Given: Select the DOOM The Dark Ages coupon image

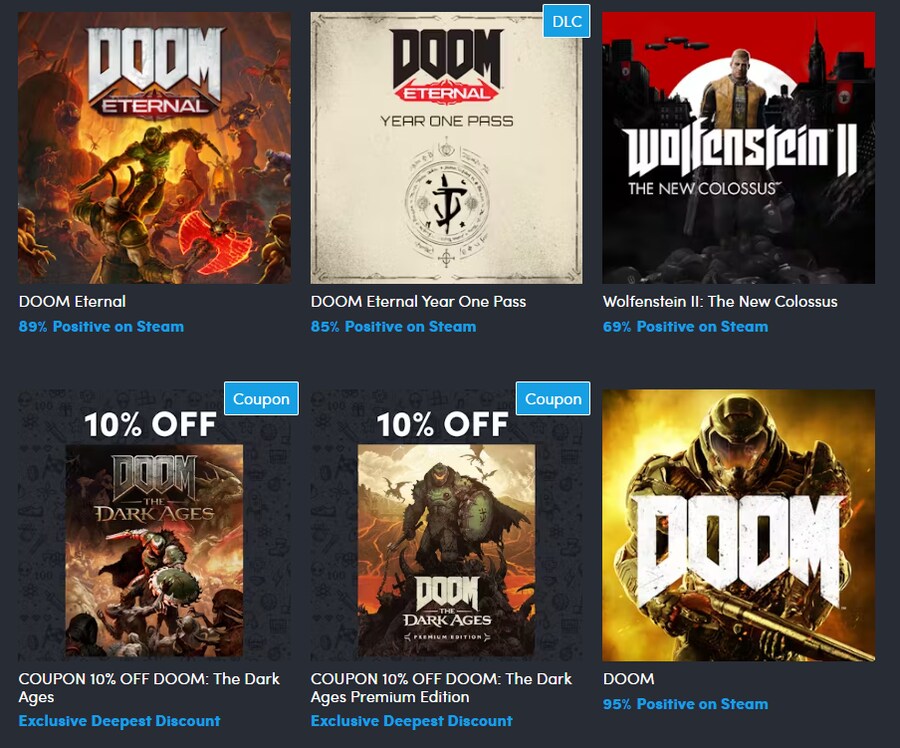Looking at the screenshot, I should 154,525.
